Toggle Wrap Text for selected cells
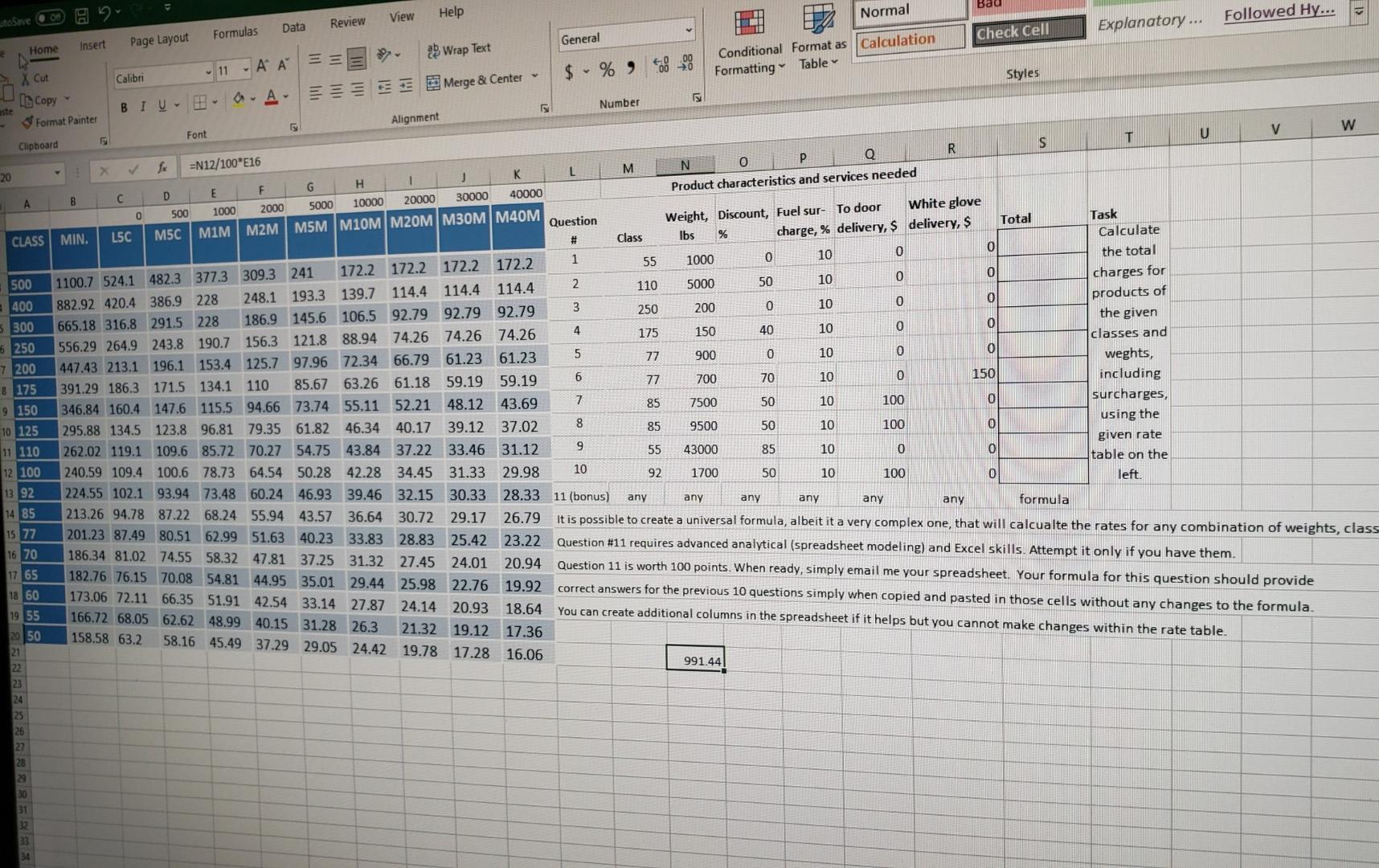1379x868 pixels. [x=458, y=50]
